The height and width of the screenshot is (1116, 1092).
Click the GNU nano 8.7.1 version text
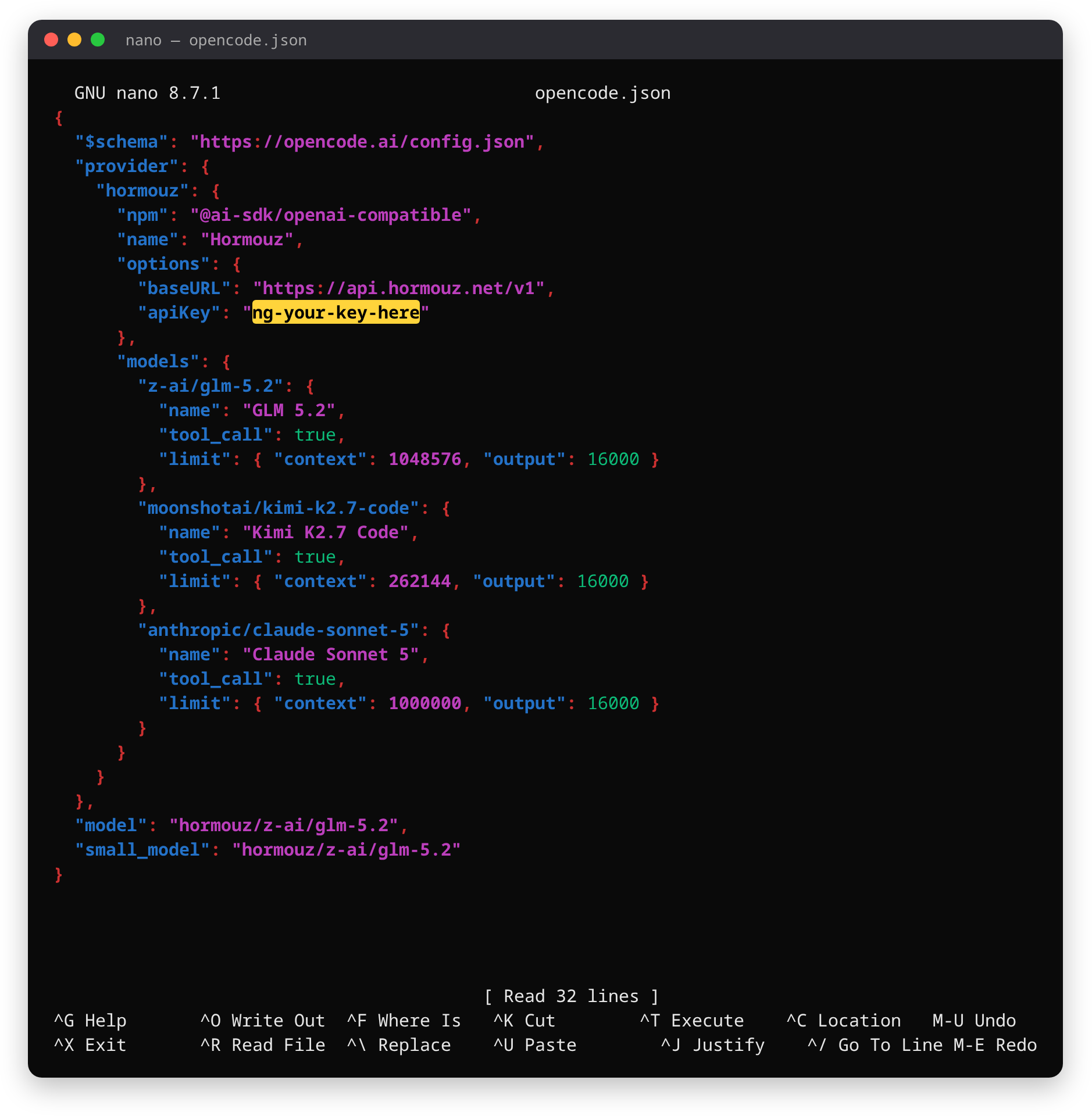[x=148, y=92]
